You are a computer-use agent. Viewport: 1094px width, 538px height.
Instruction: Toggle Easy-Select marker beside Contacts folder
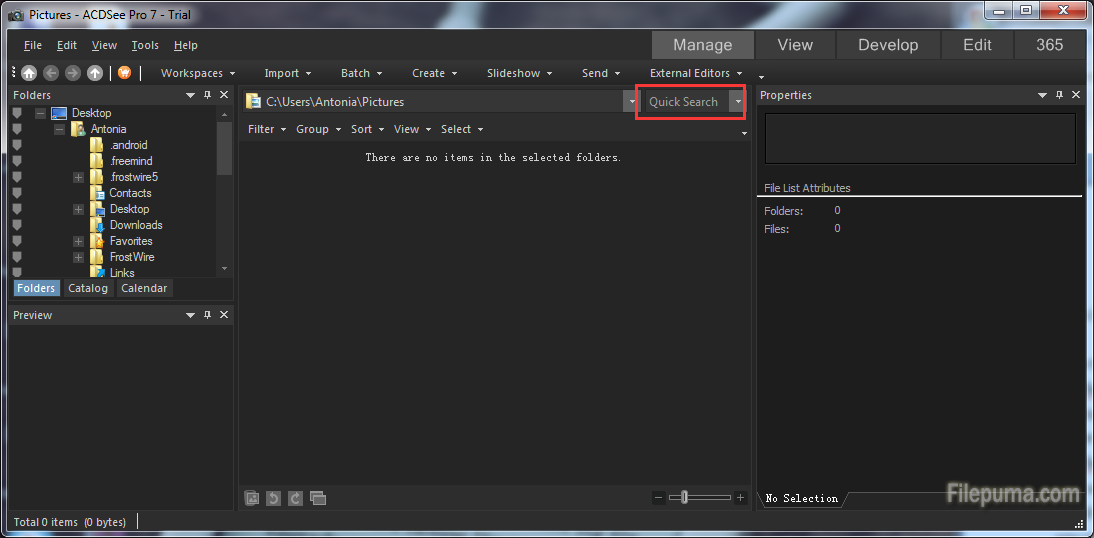point(17,193)
